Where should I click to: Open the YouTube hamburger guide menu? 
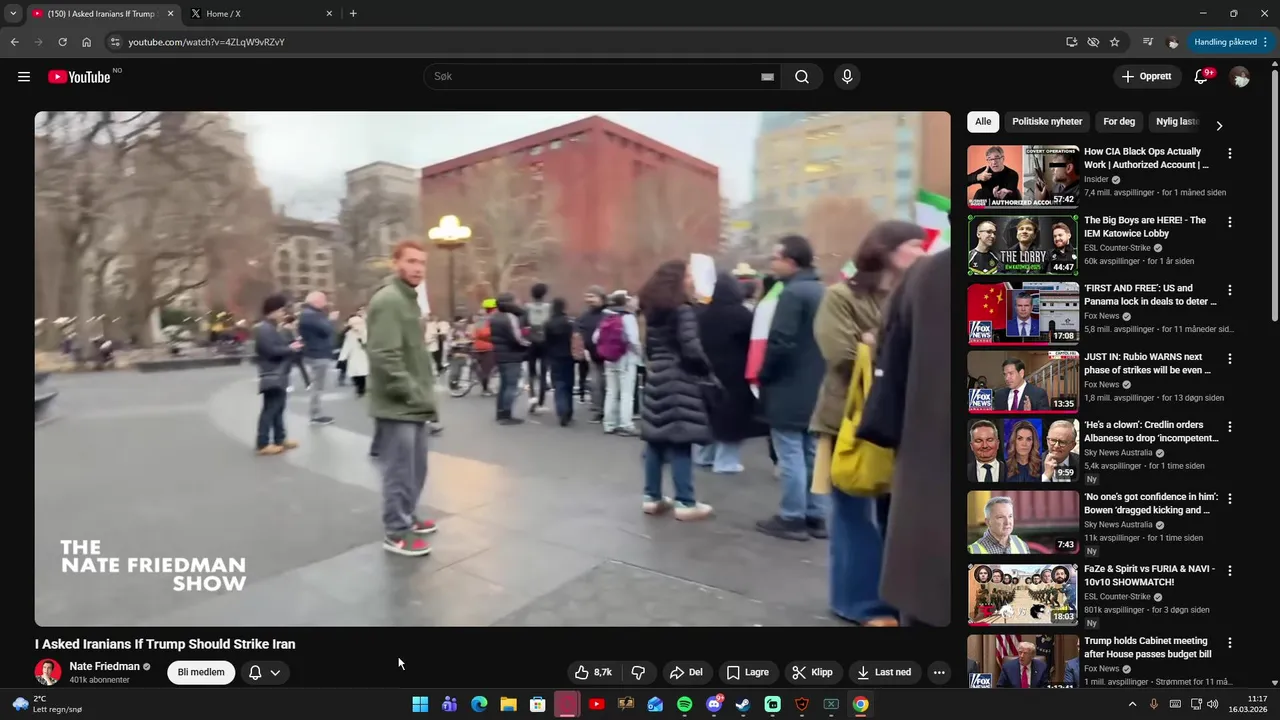tap(24, 77)
